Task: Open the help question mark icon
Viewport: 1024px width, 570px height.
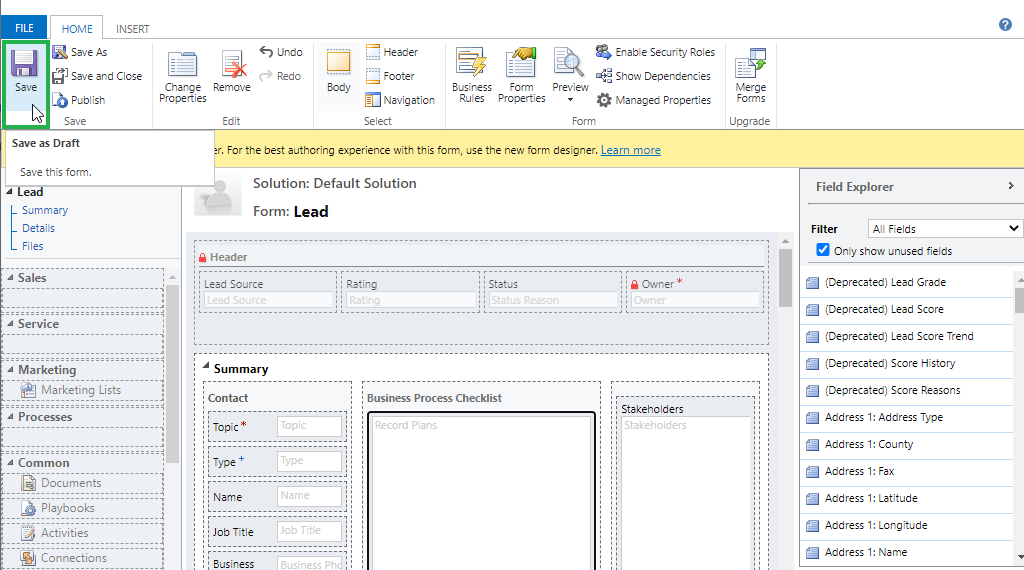Action: click(x=1005, y=25)
